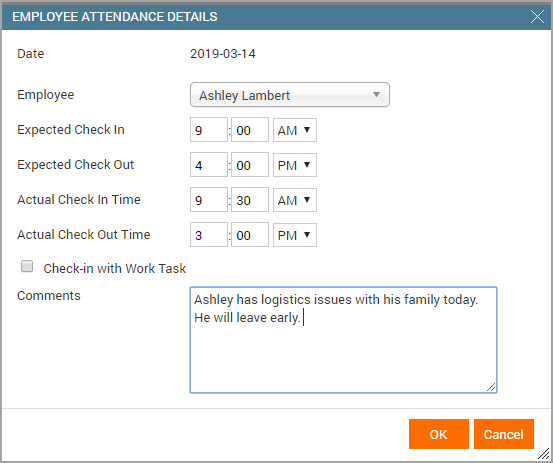Open the Actual Check In Time AM/PM dropdown
Viewport: 553px width, 463px height.
[294, 200]
